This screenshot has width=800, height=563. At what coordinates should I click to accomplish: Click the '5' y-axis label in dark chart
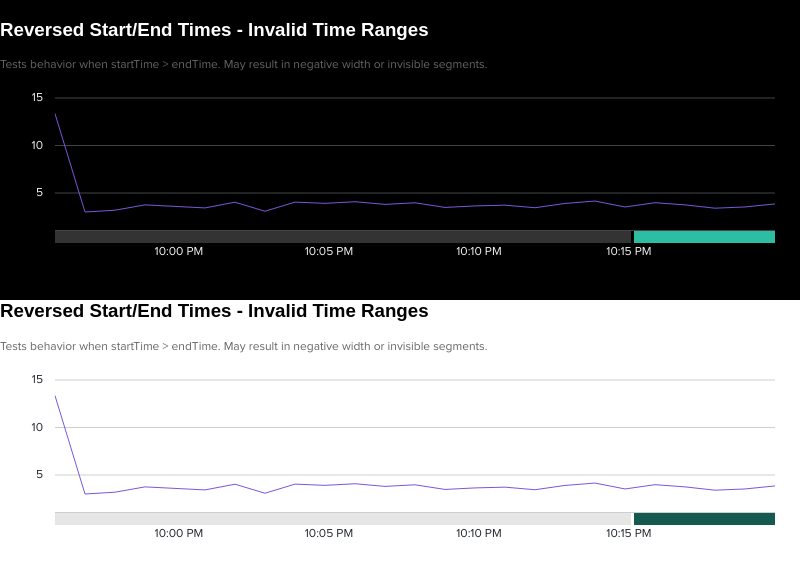click(40, 192)
